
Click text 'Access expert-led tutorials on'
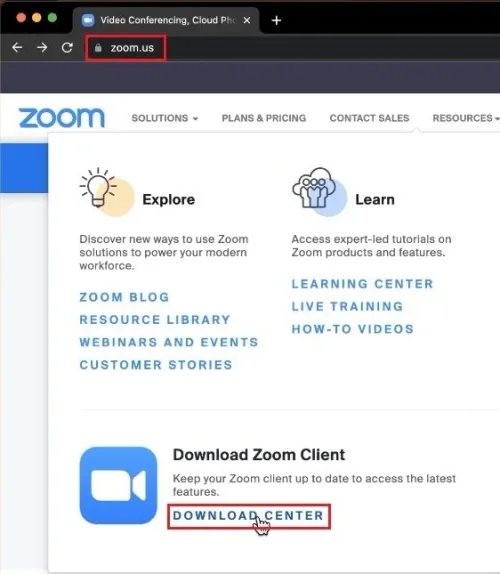click(x=372, y=239)
